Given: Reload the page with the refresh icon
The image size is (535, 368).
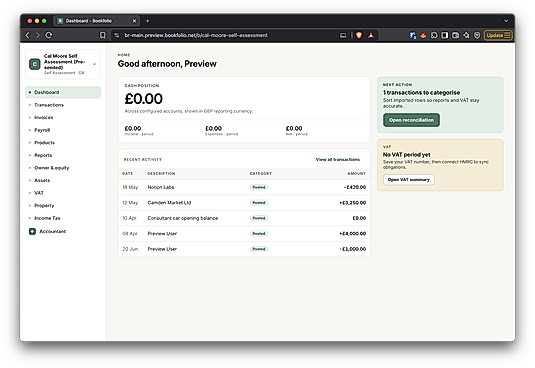Looking at the screenshot, I should coord(49,35).
